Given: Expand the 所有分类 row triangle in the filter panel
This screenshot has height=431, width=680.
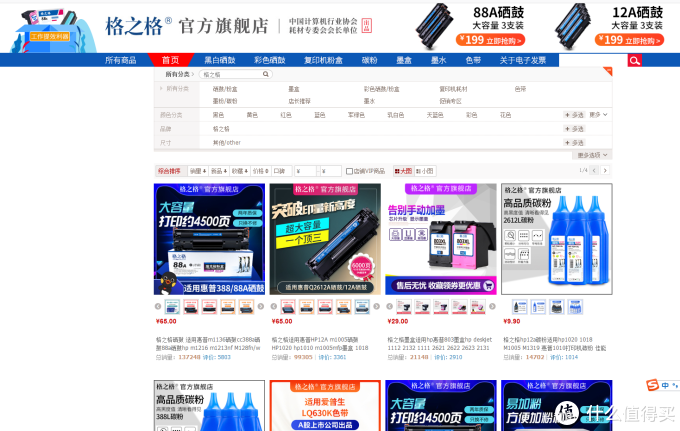Looking at the screenshot, I should (x=161, y=88).
